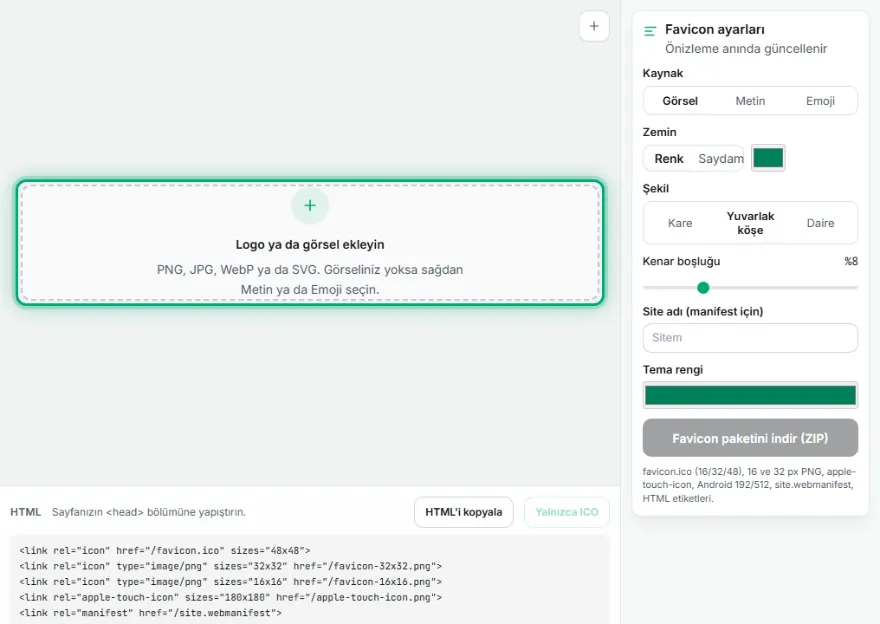Click the Kenar boşluğu slider handle
This screenshot has width=880, height=624.
(x=703, y=288)
